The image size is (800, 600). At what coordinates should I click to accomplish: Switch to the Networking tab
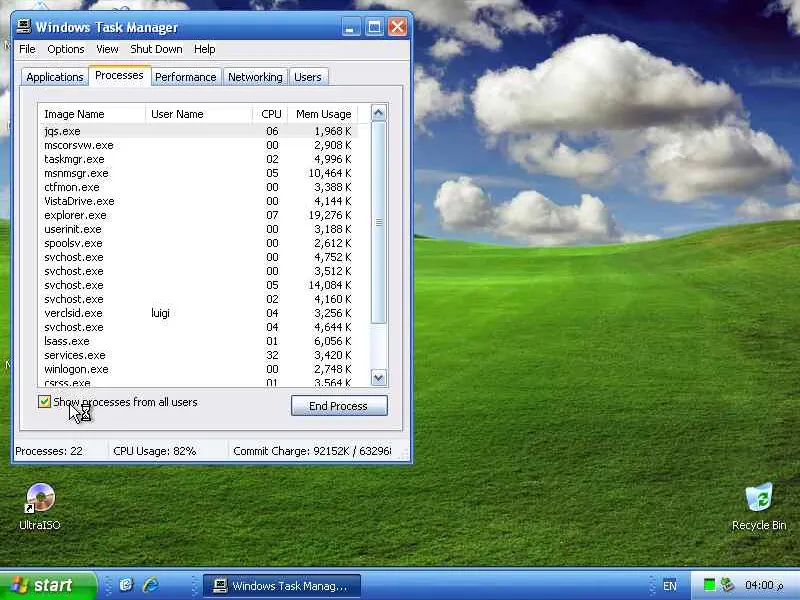coord(255,77)
